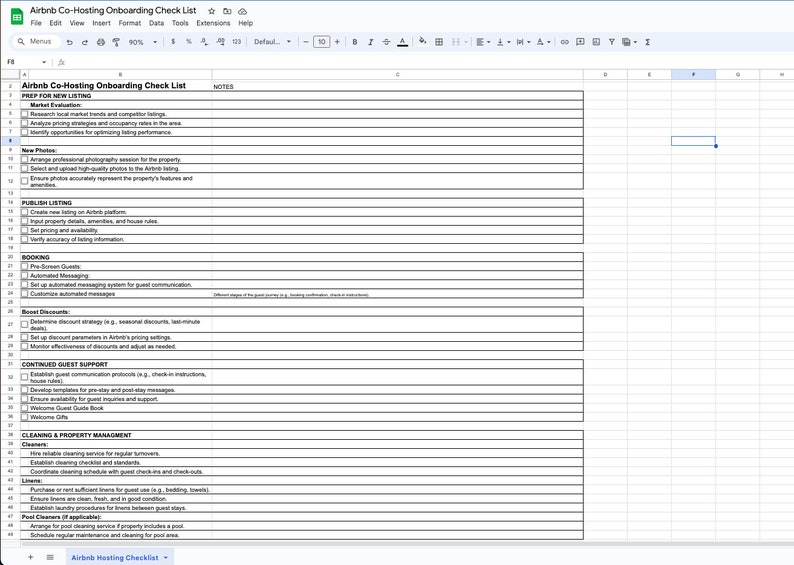Image resolution: width=794 pixels, height=565 pixels.
Task: Open the all sheets list button
Action: point(50,557)
